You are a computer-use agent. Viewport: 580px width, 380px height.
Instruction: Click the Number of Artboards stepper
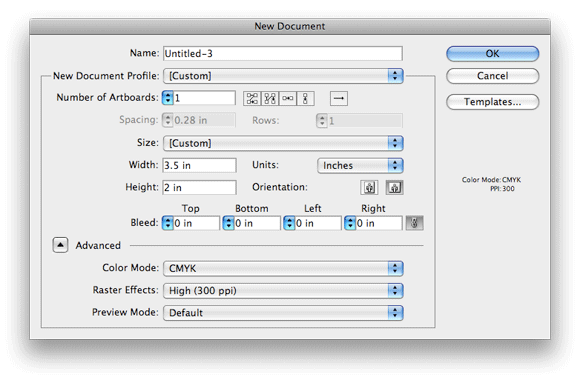168,98
